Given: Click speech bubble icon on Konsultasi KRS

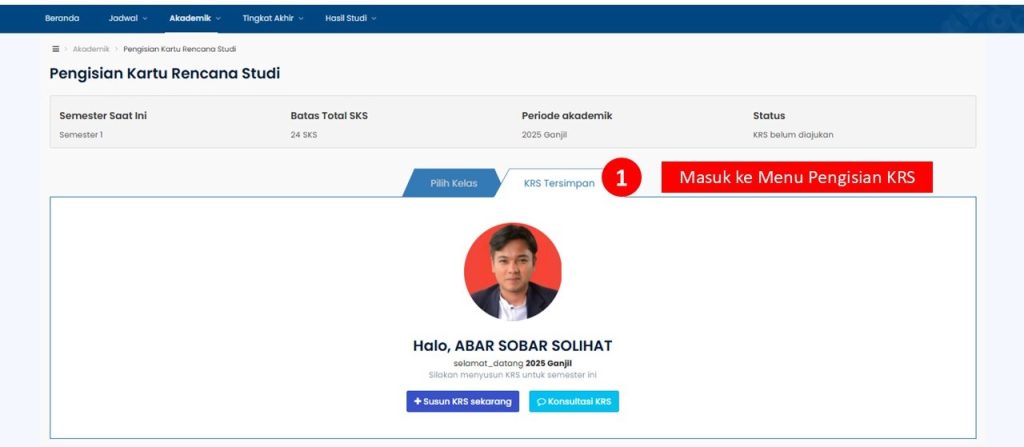Looking at the screenshot, I should (x=541, y=402).
